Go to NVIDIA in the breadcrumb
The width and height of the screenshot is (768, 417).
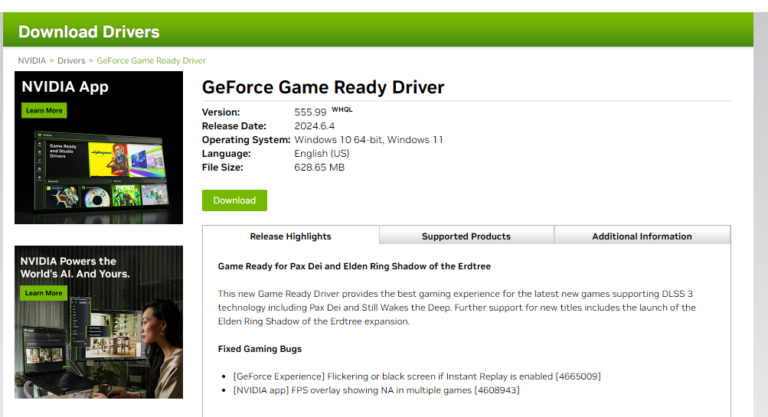coord(31,61)
